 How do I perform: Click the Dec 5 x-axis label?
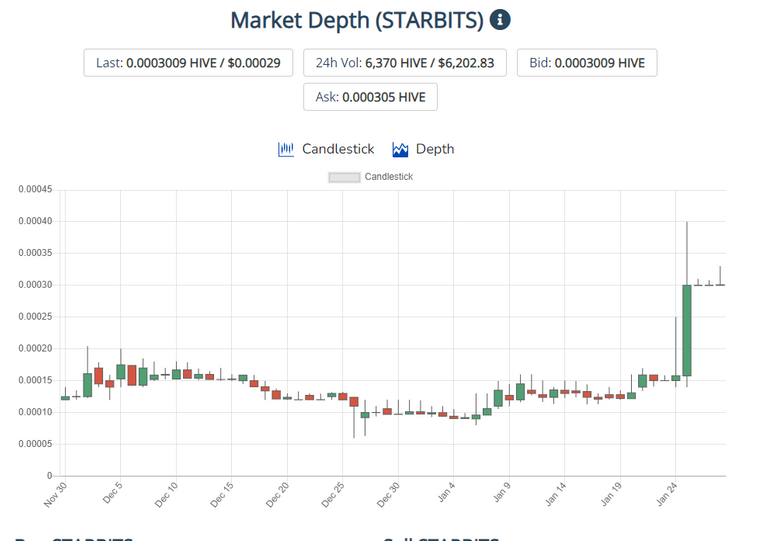112,493
